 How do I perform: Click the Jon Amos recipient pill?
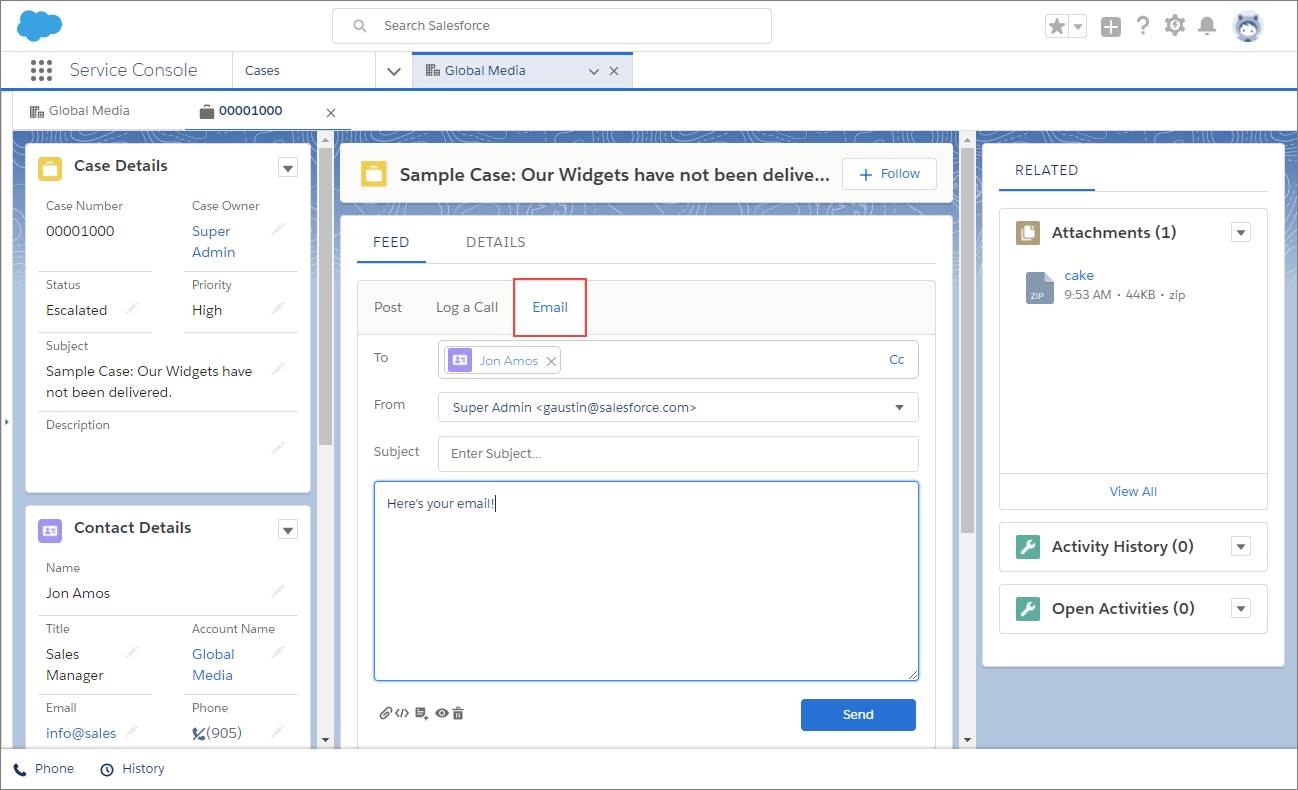click(x=503, y=361)
